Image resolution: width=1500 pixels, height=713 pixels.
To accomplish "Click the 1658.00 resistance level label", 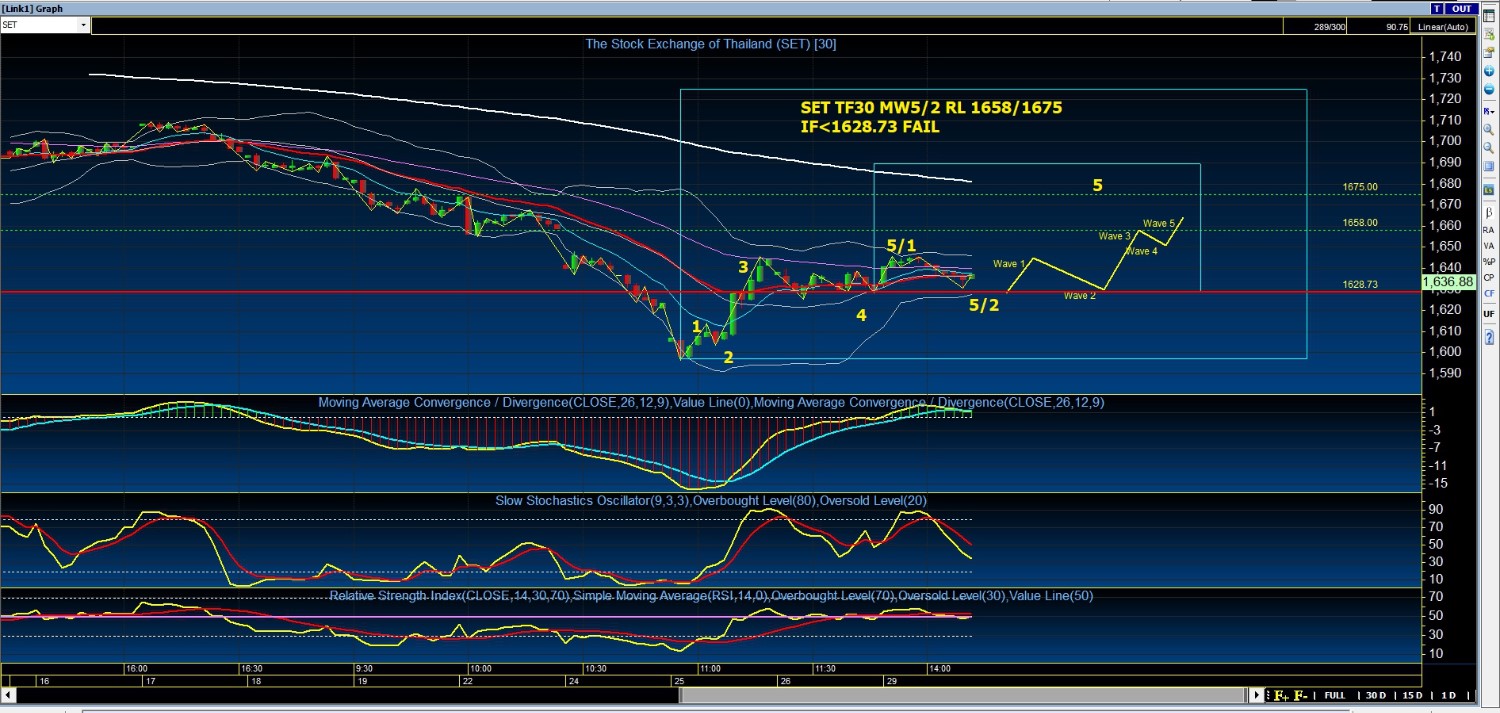I will click(1360, 223).
